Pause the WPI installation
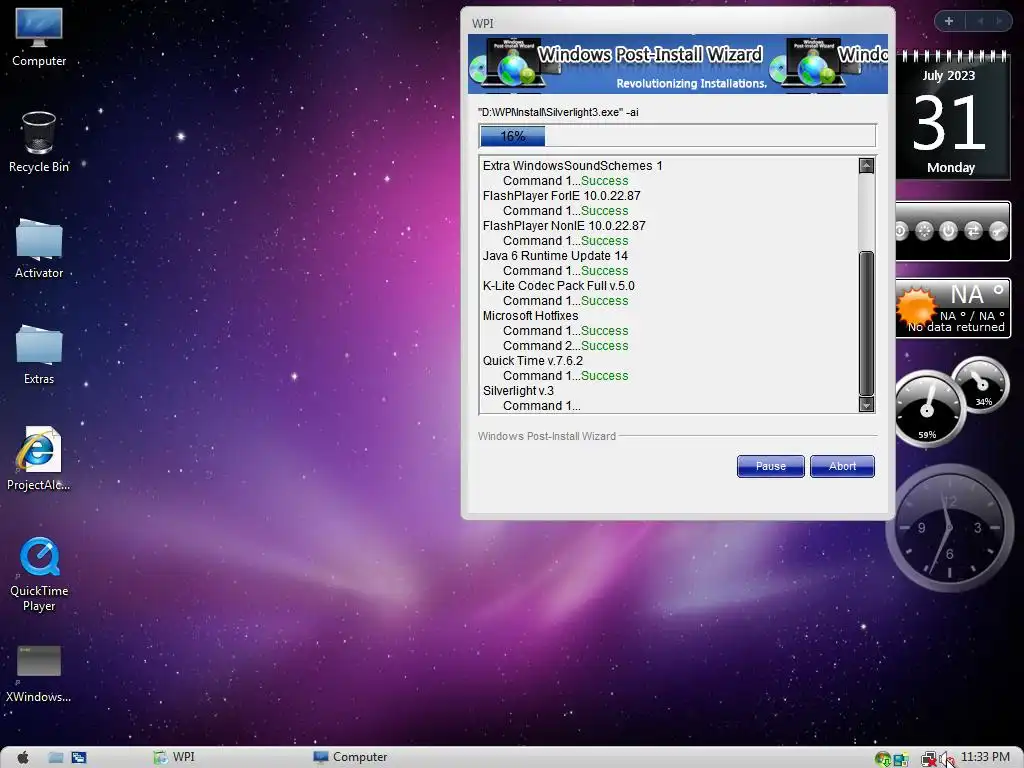The height and width of the screenshot is (768, 1024). tap(771, 466)
